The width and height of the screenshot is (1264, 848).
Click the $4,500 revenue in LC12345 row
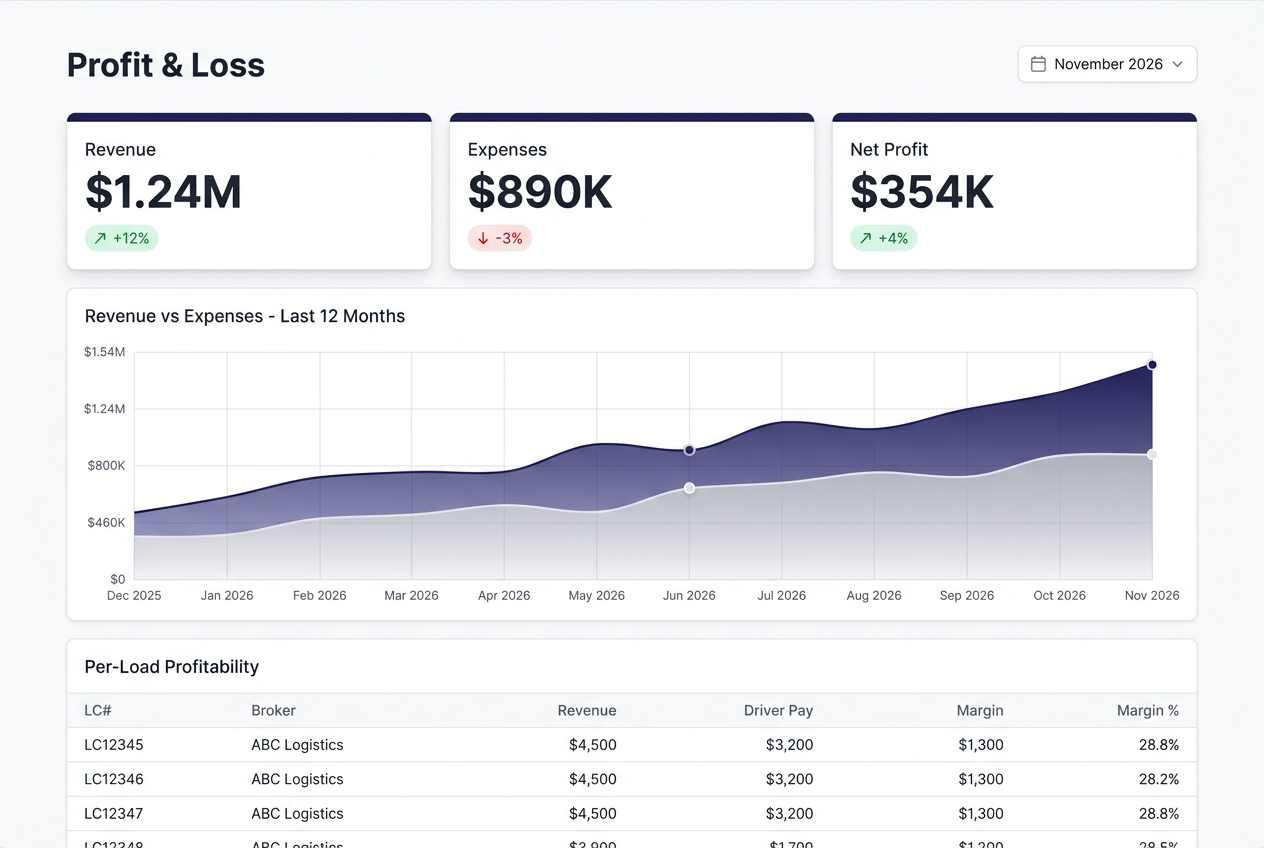tap(593, 745)
